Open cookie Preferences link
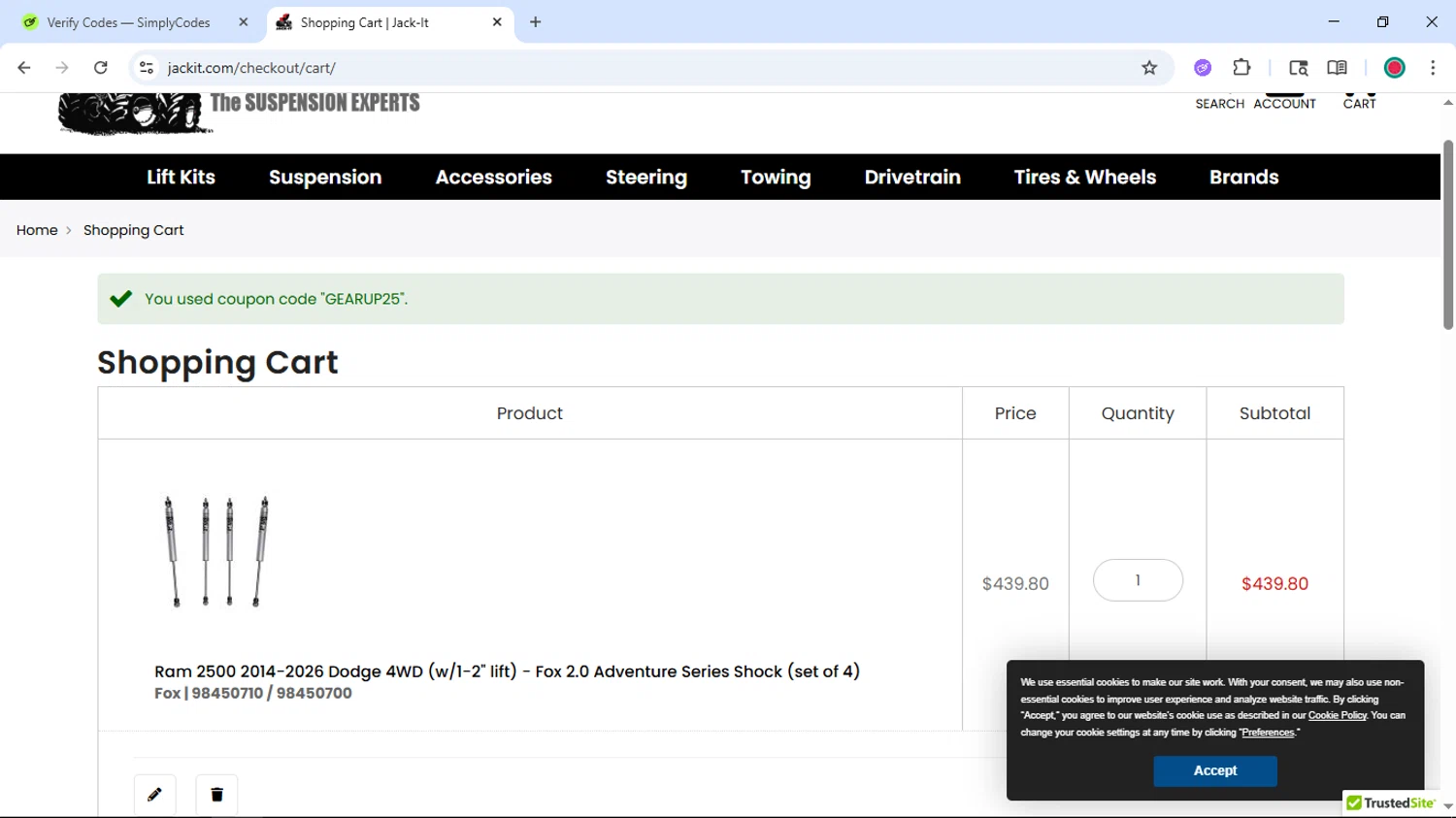1456x818 pixels. (1268, 733)
